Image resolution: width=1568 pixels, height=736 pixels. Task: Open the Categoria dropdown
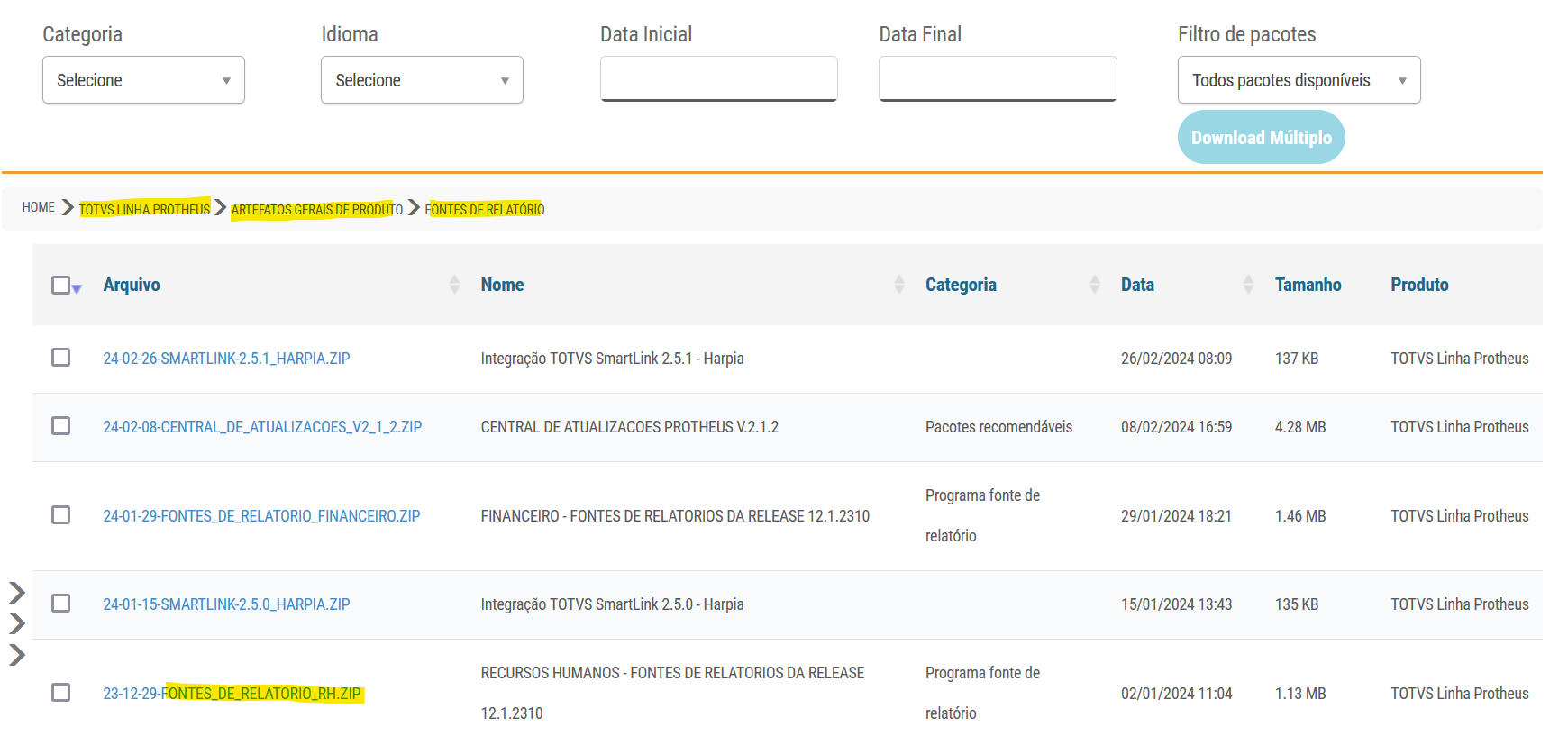[x=143, y=80]
